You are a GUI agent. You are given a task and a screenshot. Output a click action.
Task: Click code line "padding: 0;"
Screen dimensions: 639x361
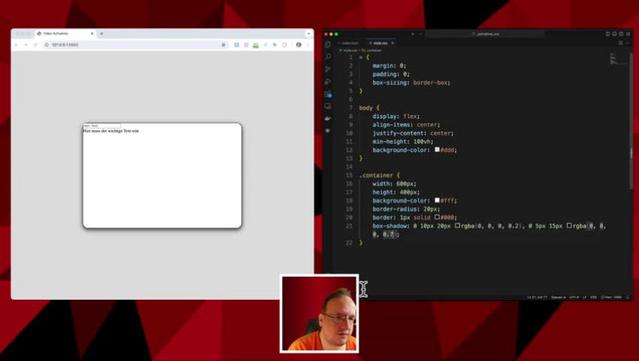pyautogui.click(x=391, y=74)
